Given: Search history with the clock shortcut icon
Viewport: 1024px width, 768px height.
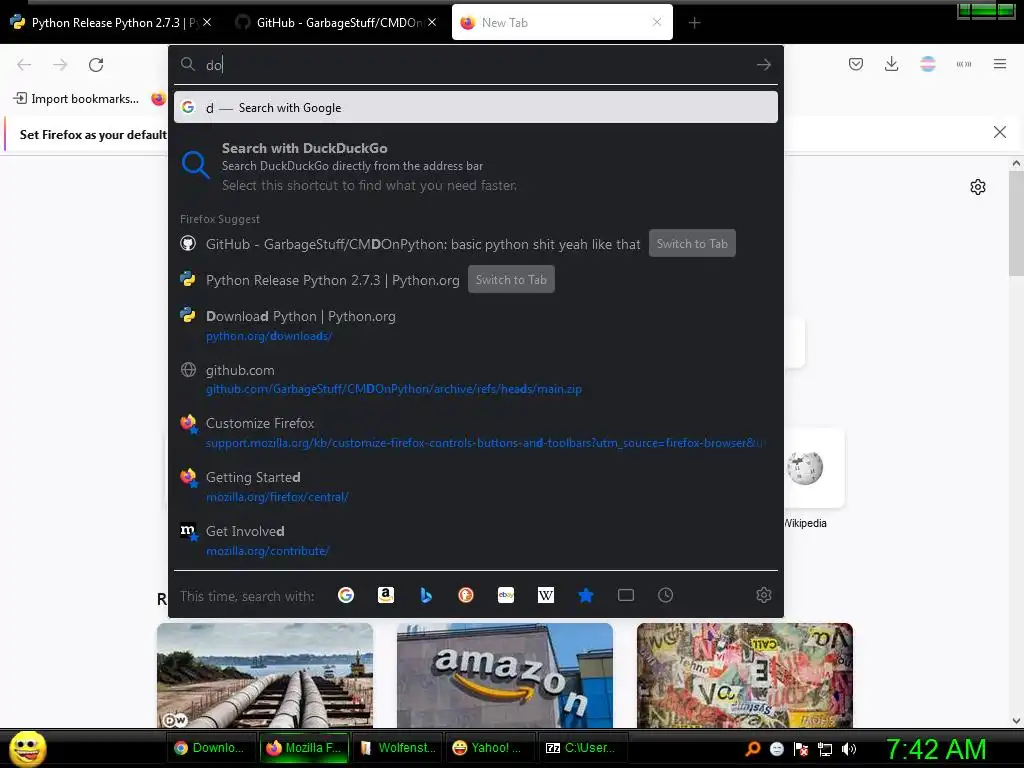Looking at the screenshot, I should click(x=665, y=595).
